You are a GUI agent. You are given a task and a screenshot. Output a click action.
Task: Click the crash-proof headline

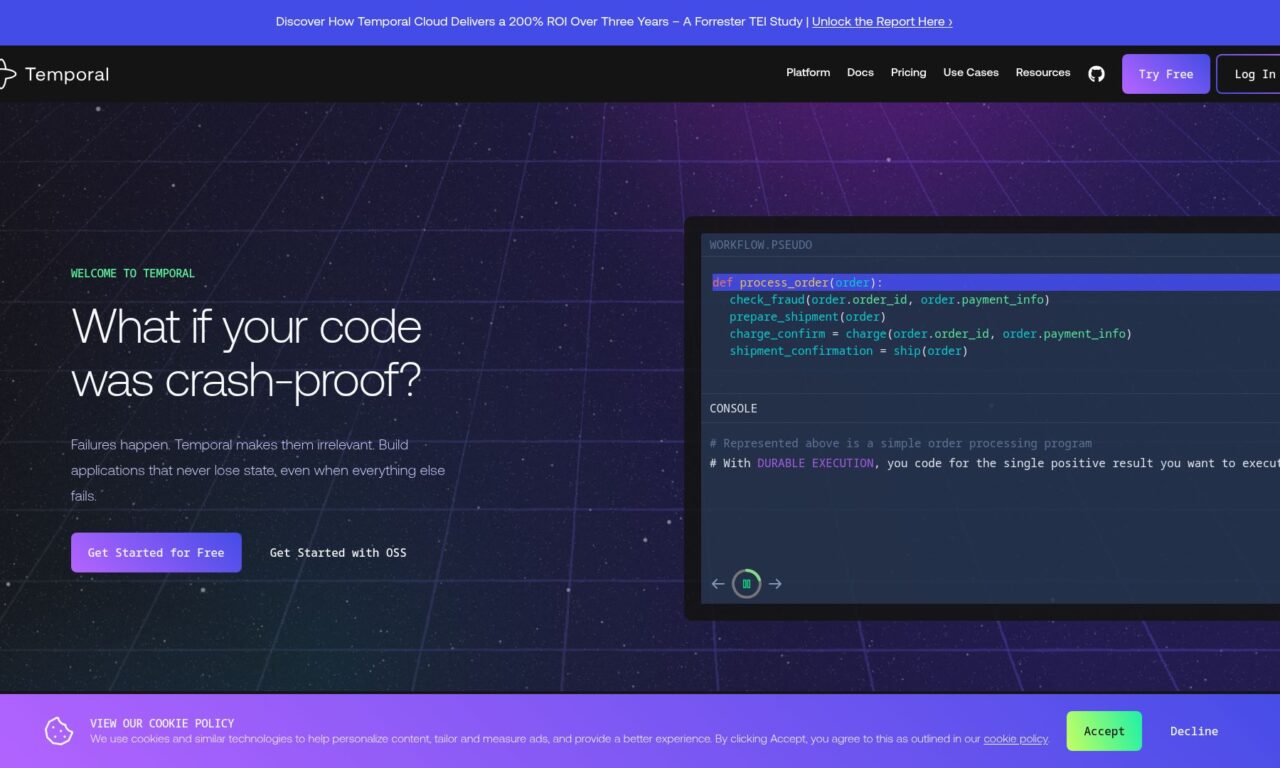pyautogui.click(x=247, y=353)
